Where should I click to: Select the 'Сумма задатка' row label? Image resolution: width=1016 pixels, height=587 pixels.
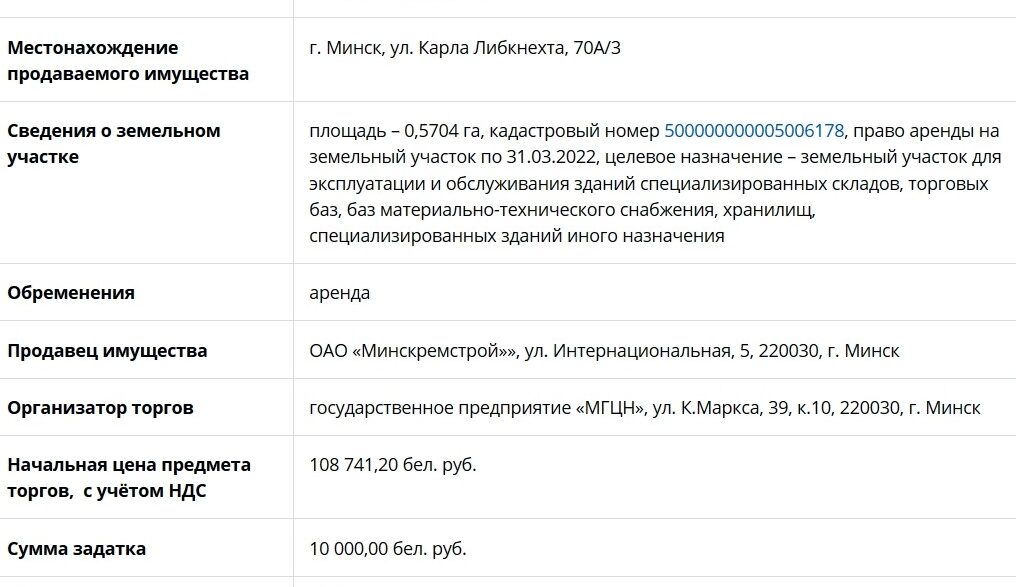76,549
